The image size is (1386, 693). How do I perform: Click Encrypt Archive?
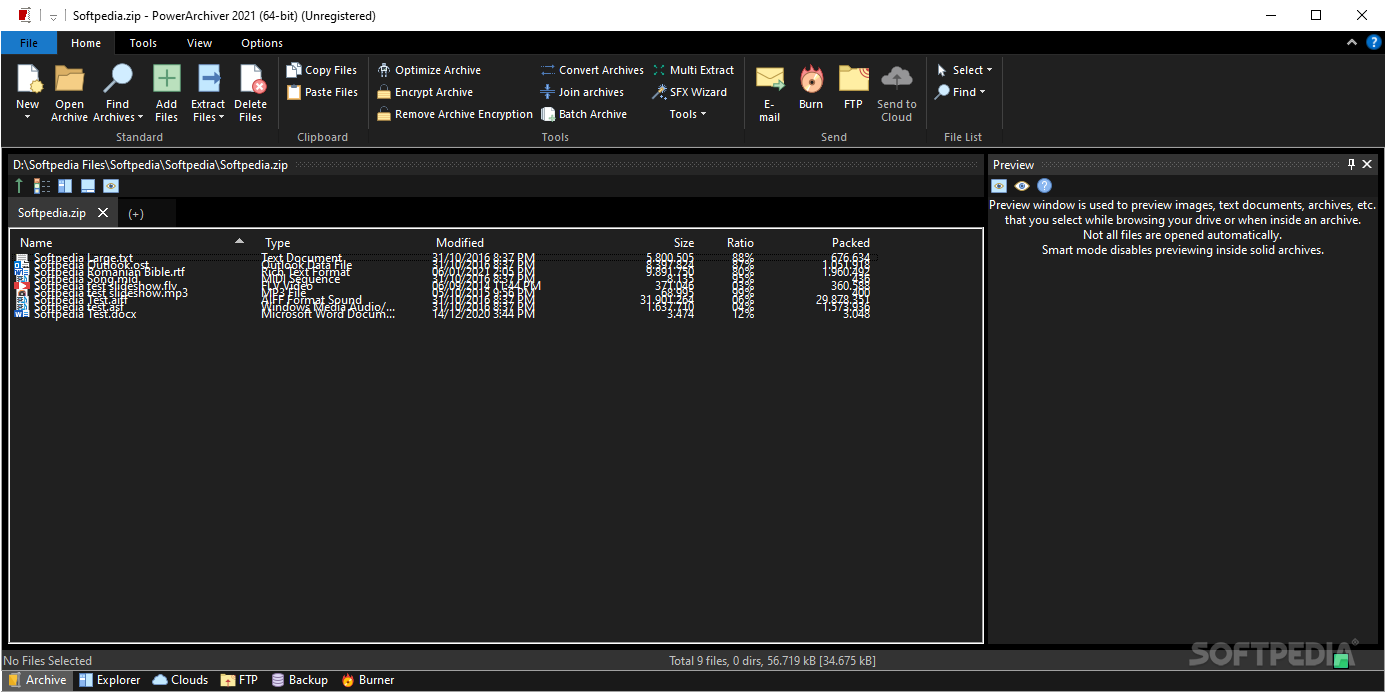coord(425,92)
